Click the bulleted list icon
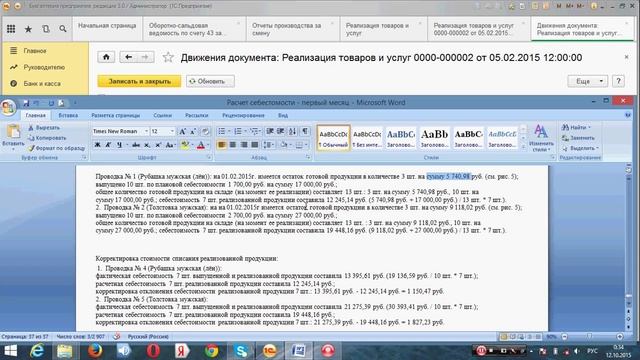This screenshot has width=640, height=360. tap(221, 131)
